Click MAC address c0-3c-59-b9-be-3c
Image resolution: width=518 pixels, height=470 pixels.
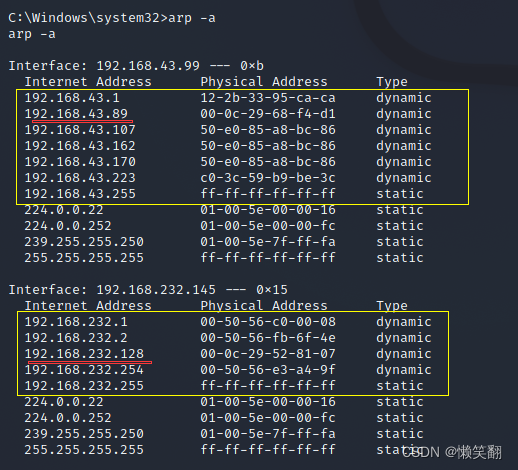[268, 178]
